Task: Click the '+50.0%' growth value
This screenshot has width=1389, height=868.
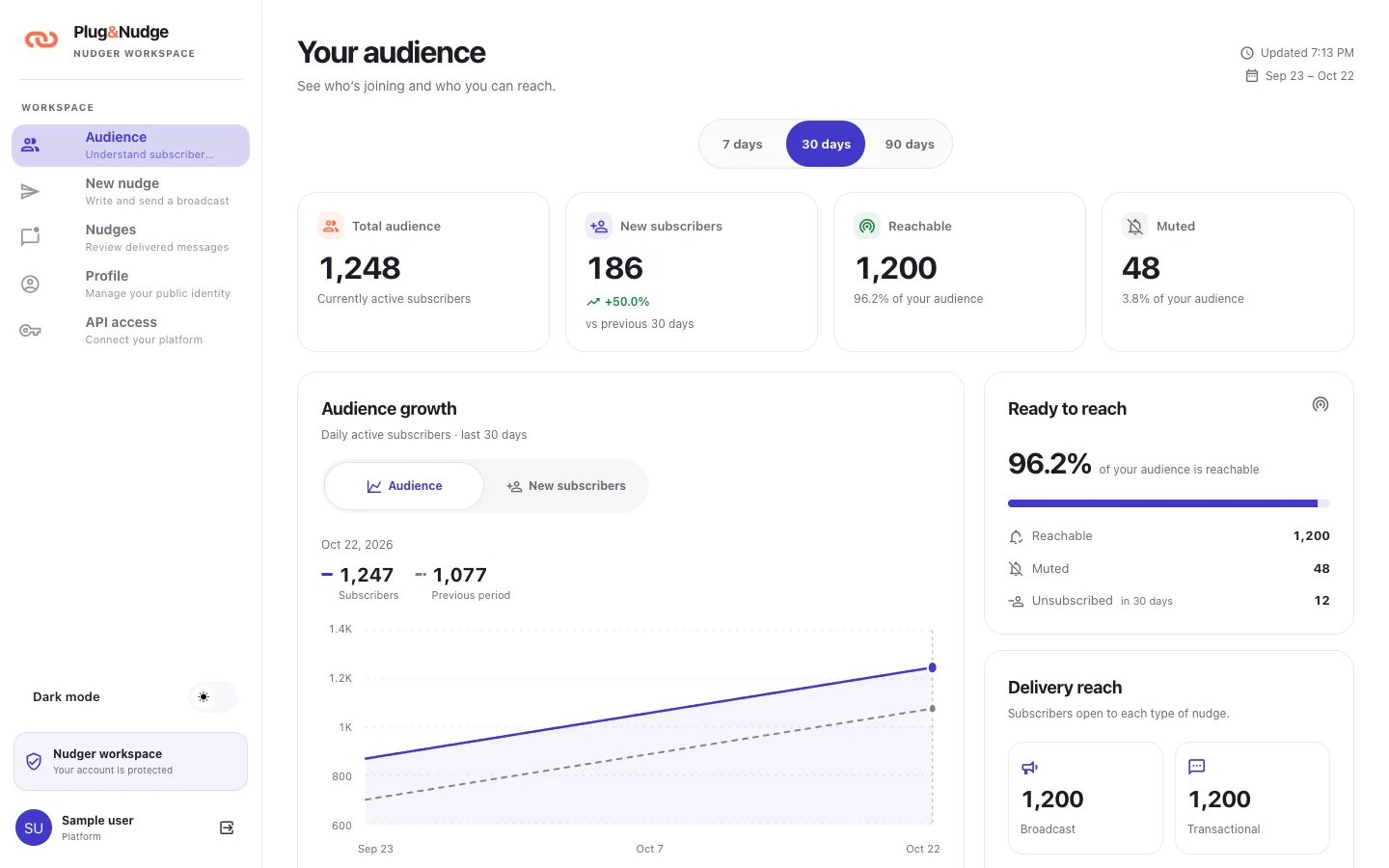Action: (x=627, y=302)
